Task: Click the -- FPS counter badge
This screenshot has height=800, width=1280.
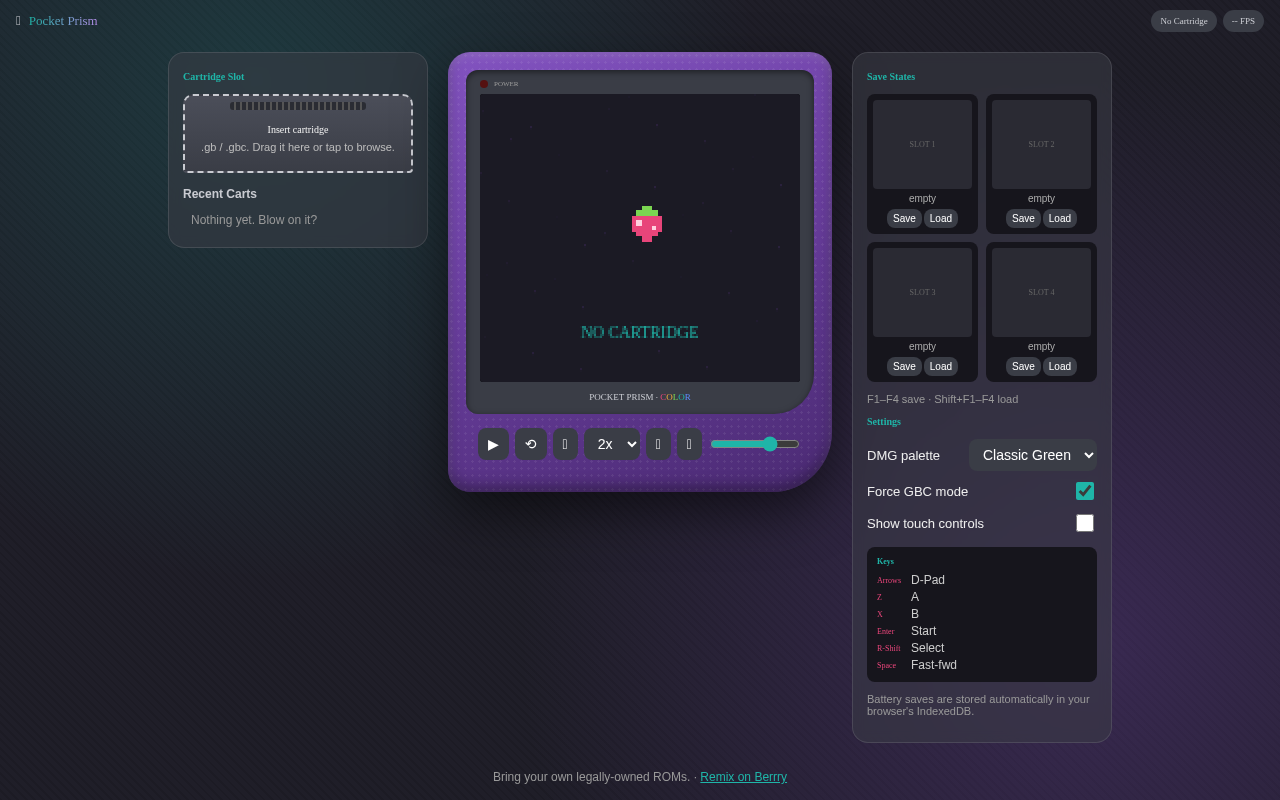Action: [x=1243, y=21]
